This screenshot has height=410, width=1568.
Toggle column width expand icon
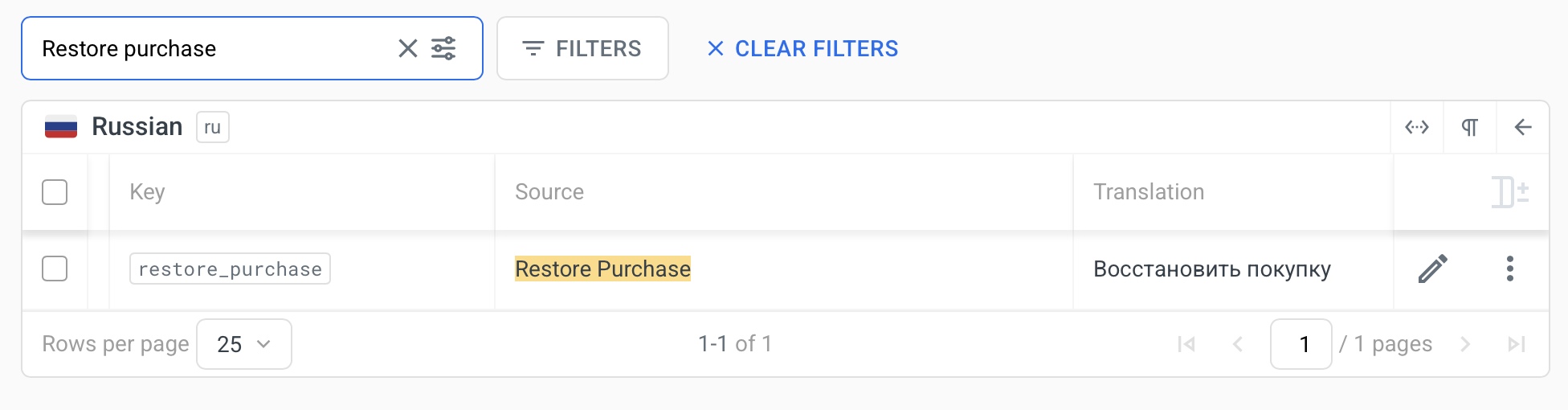1417,127
